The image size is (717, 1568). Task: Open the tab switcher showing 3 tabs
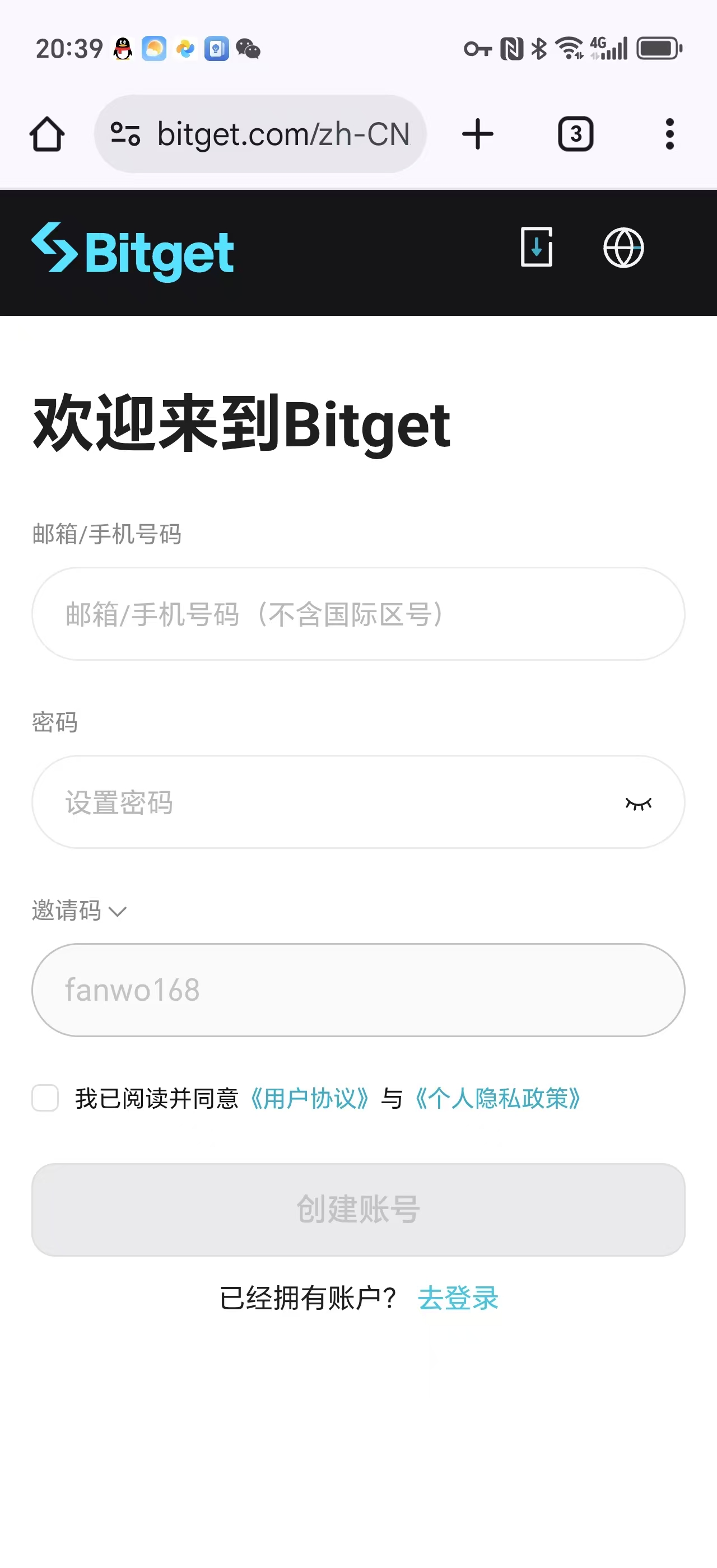pos(575,134)
